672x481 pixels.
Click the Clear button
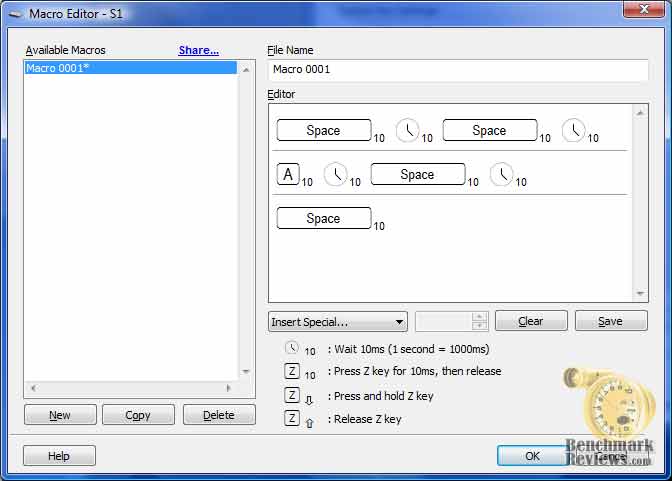click(x=531, y=321)
